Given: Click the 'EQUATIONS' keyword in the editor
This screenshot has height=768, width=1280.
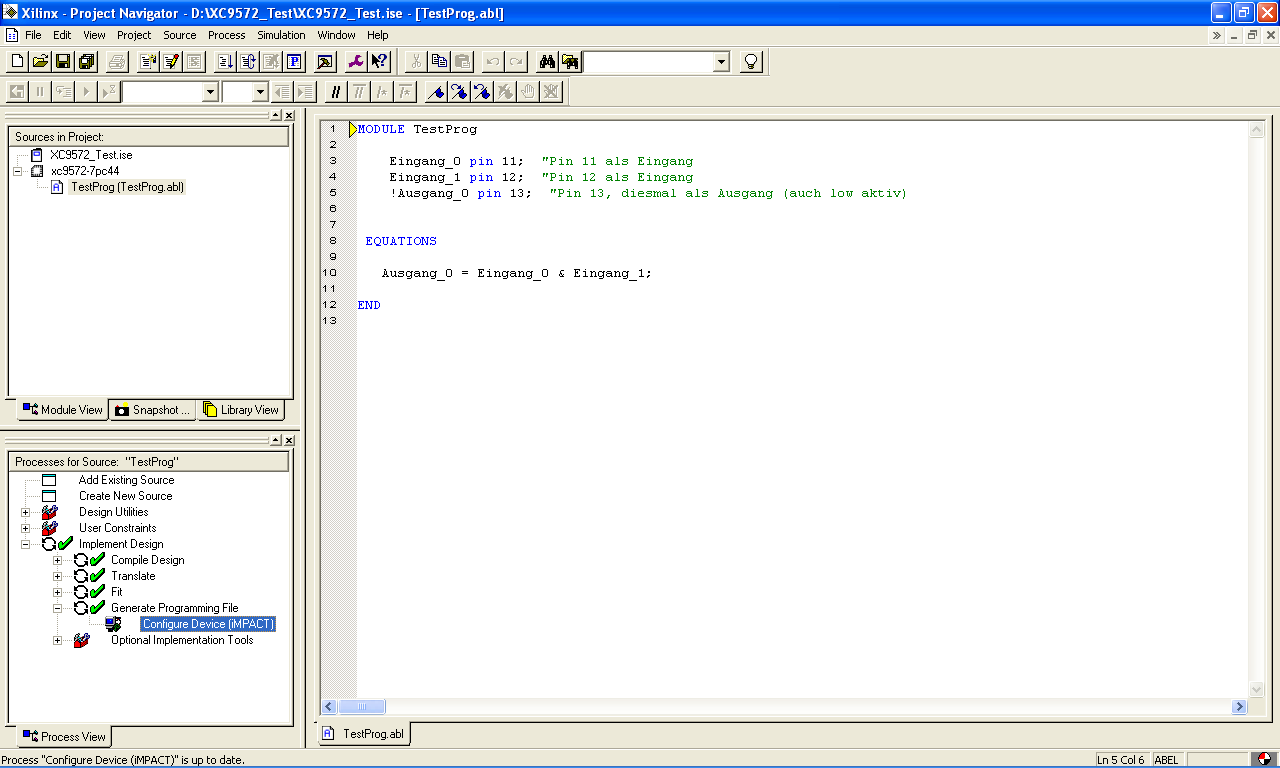Looking at the screenshot, I should (x=401, y=241).
